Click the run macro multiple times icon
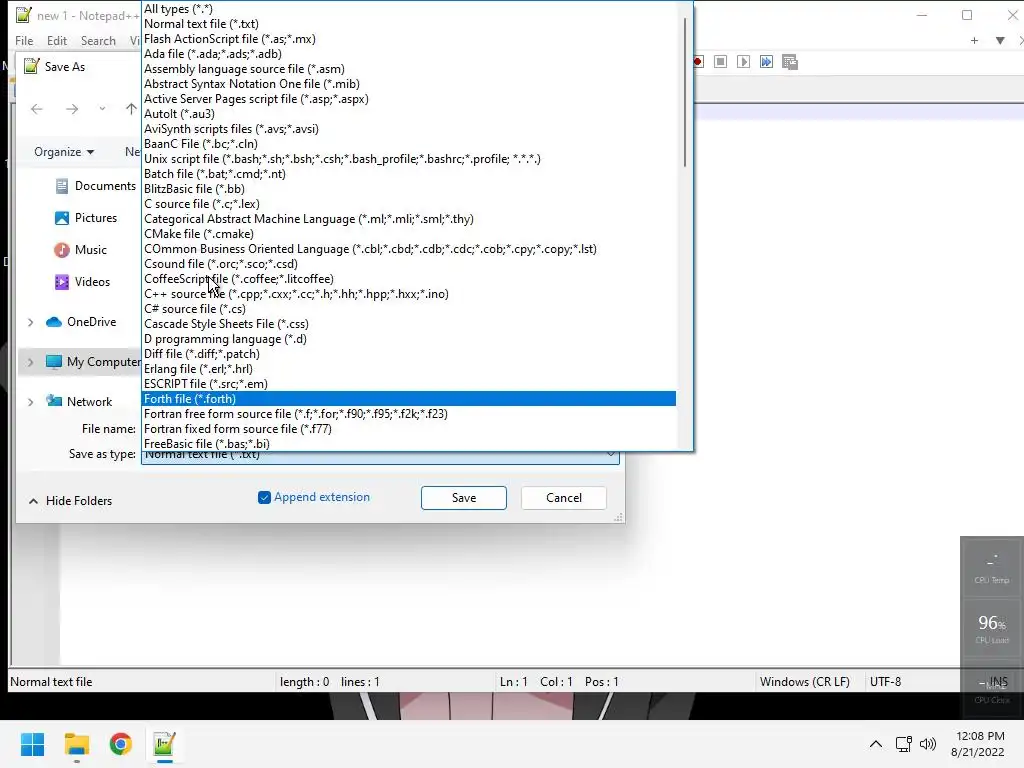Screen dimensions: 1024x768 766,62
